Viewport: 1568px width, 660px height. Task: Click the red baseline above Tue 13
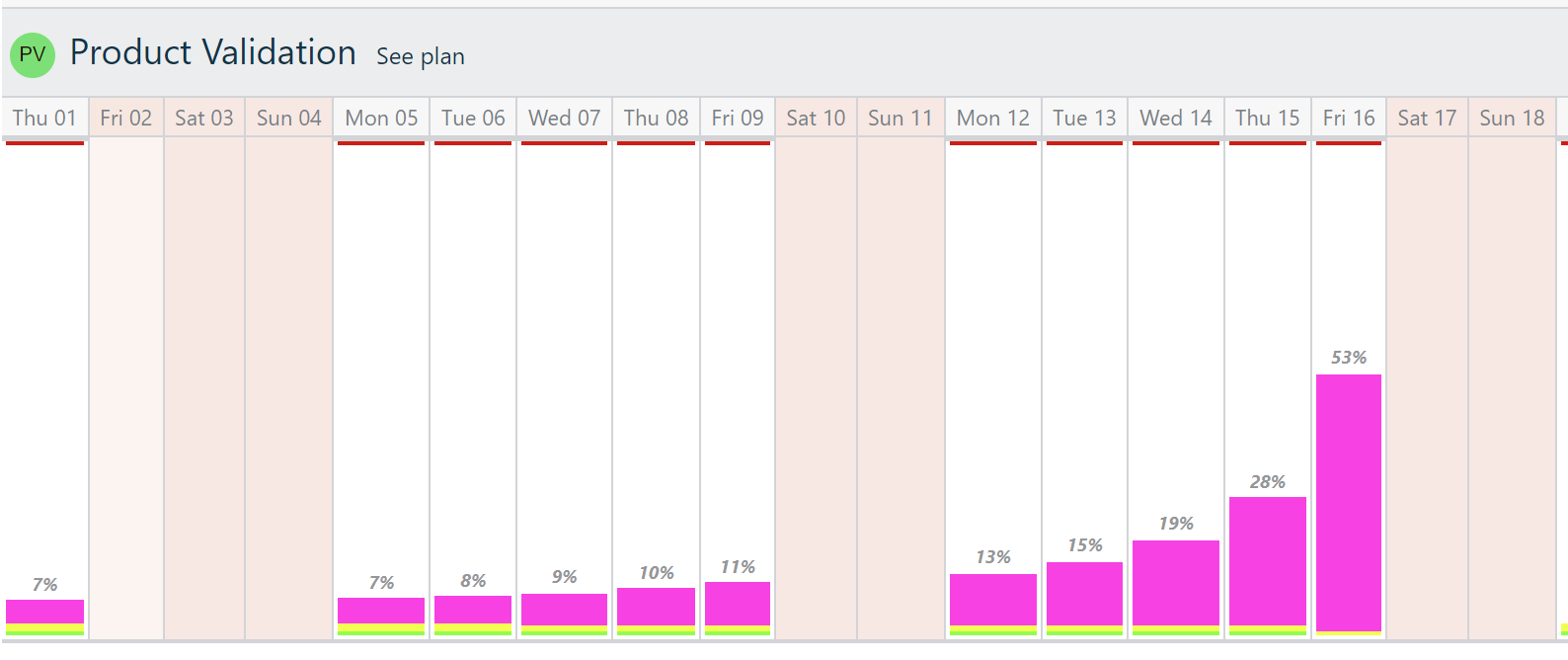(1083, 142)
